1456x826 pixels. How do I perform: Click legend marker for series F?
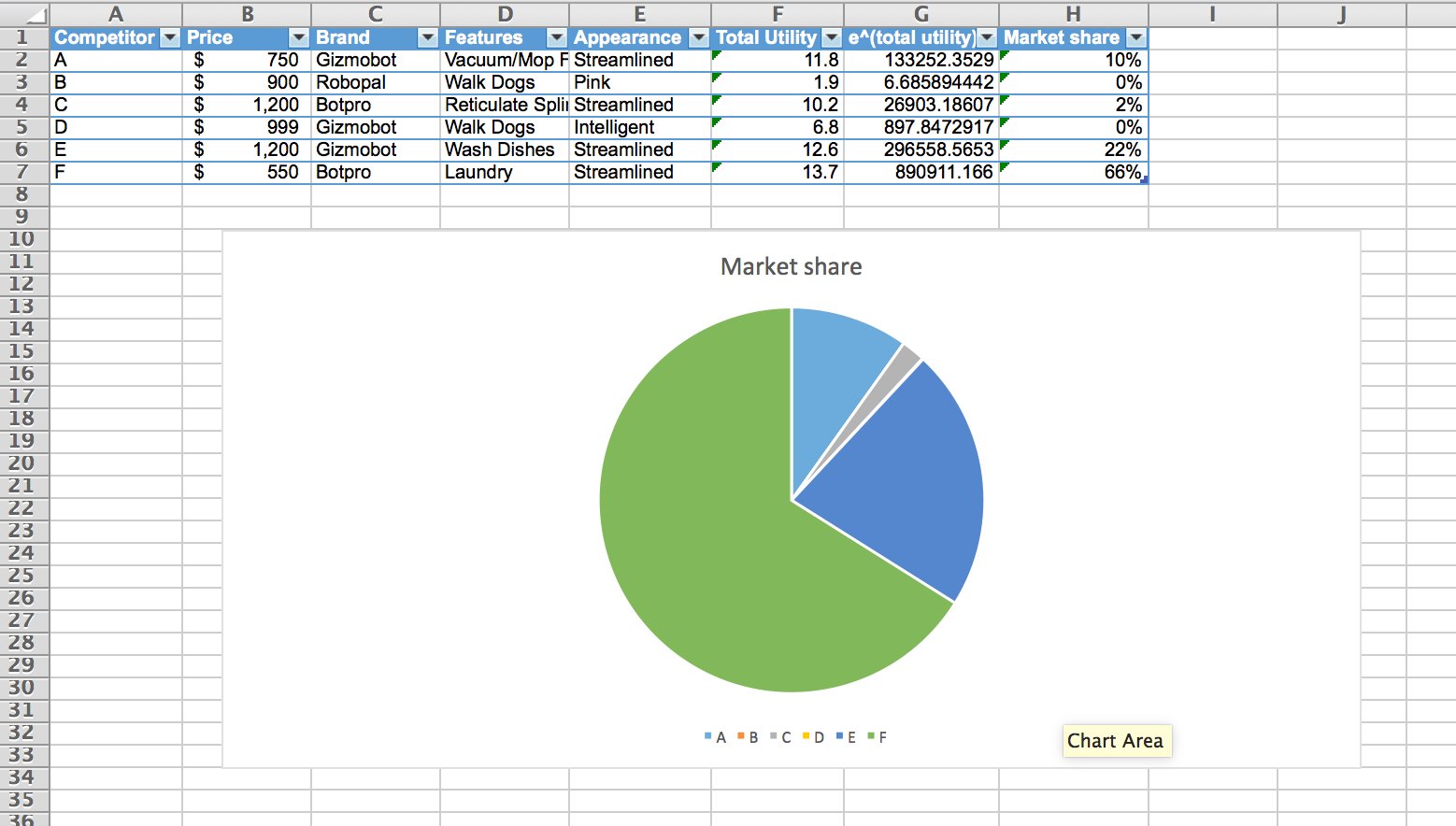871,736
